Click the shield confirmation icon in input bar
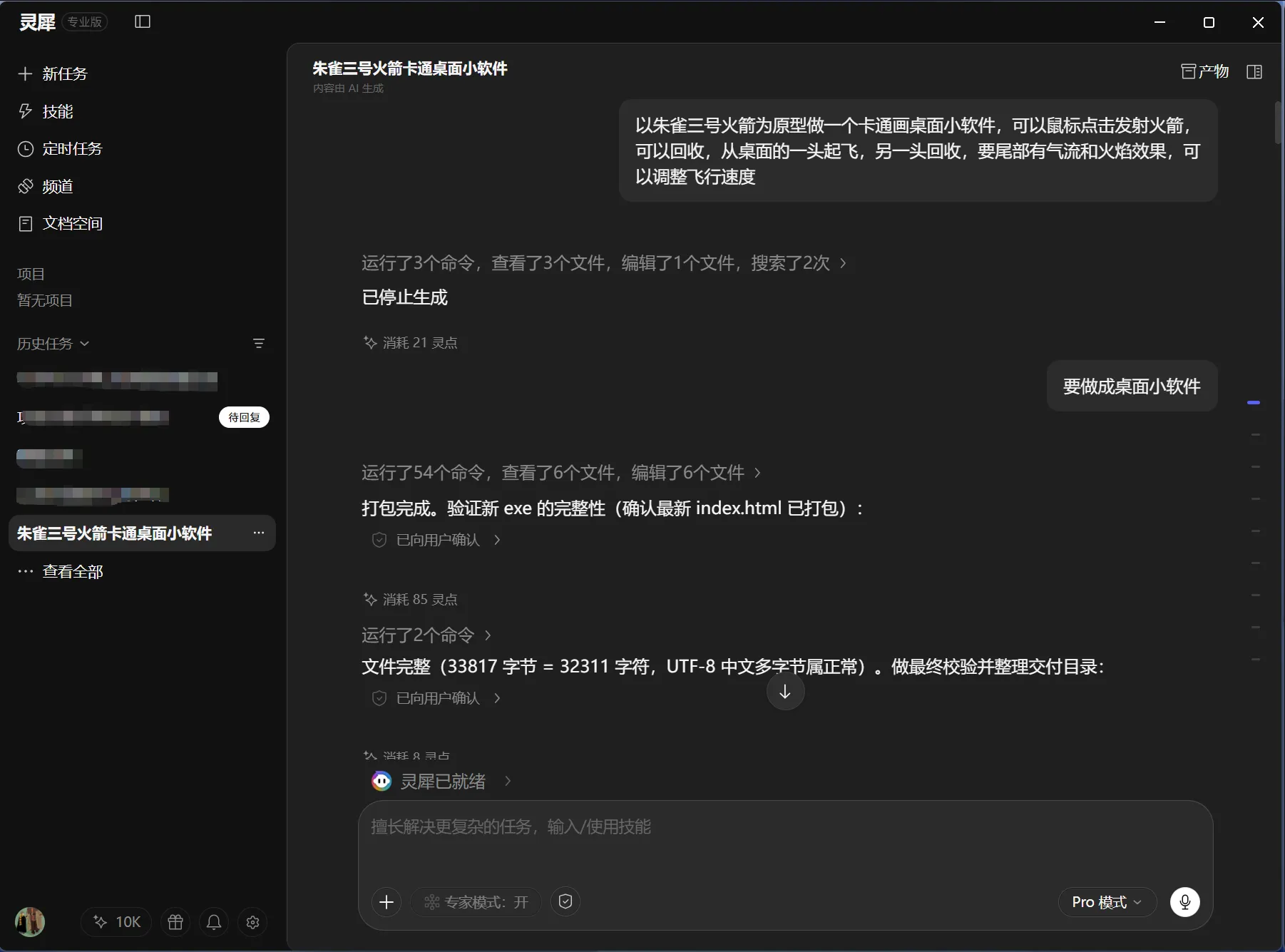This screenshot has height=952, width=1285. pos(565,902)
